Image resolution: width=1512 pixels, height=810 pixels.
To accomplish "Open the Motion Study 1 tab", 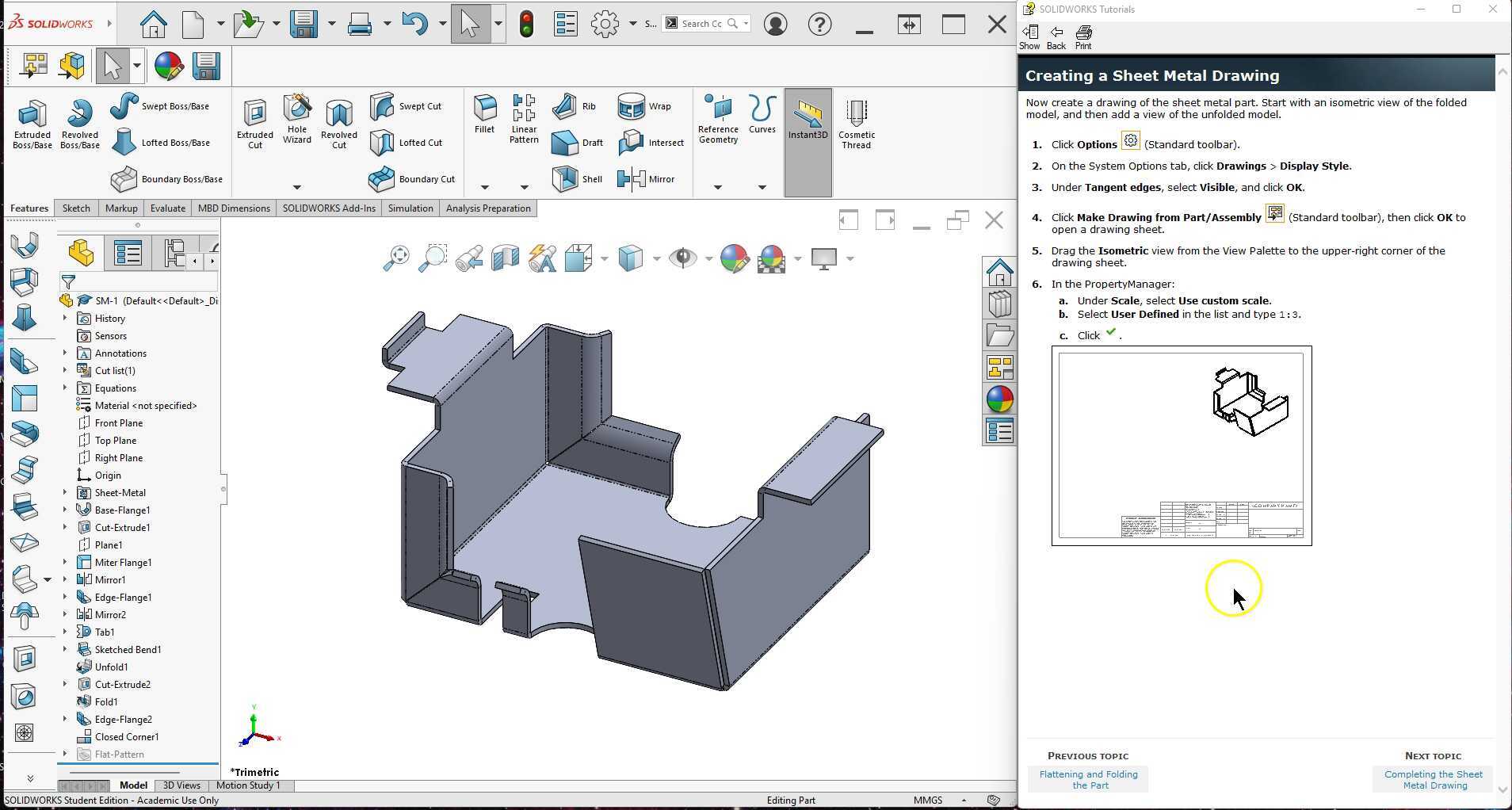I will pyautogui.click(x=248, y=785).
